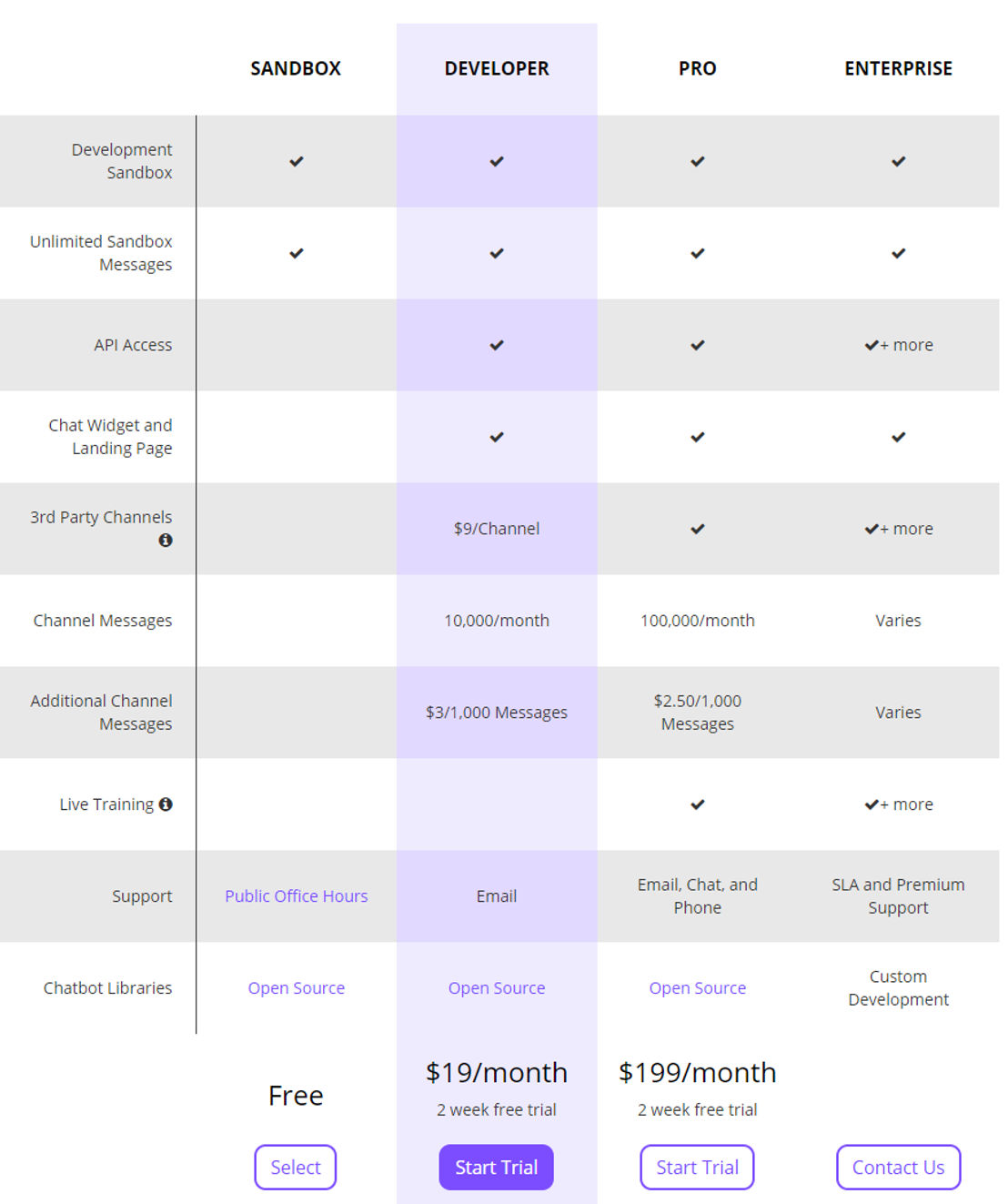
Task: Click the Enterprise checkmark for Chat Widget and Landing Page
Action: [899, 437]
